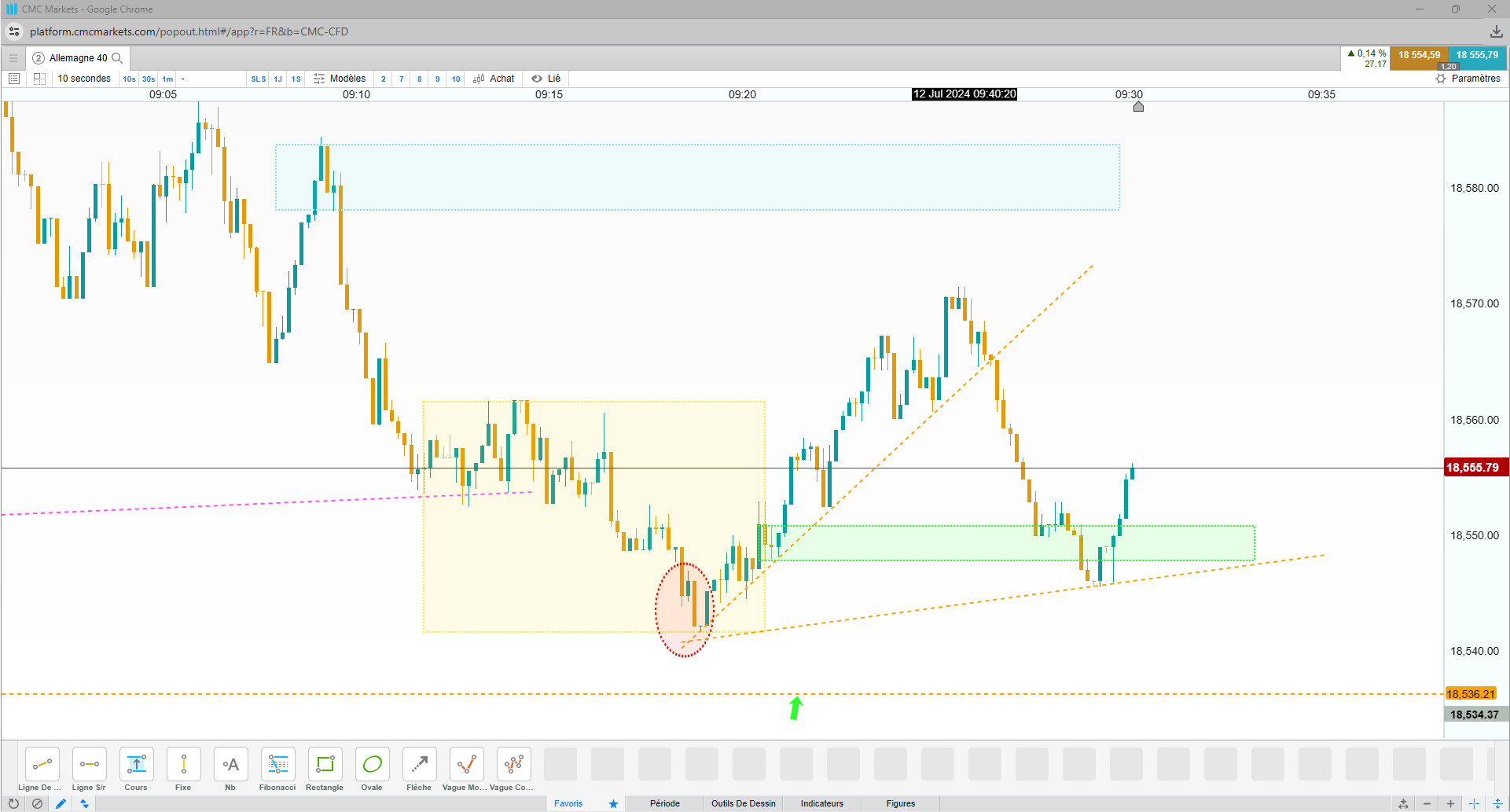This screenshot has height=812, width=1510.
Task: Select the Rectangle drawing tool
Action: coord(325,770)
